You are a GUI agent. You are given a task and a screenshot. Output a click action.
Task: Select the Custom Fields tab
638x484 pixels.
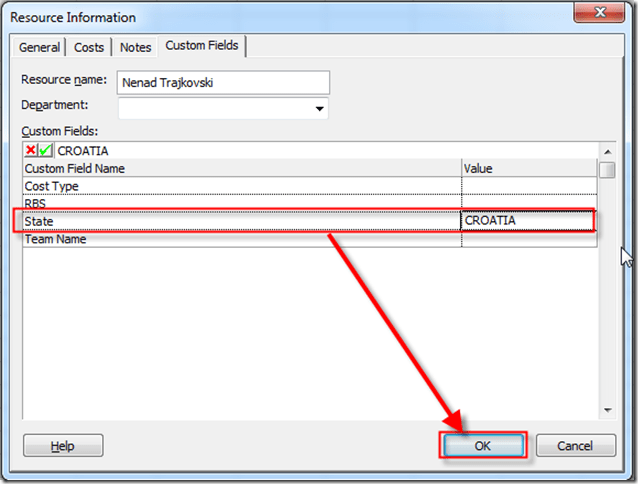click(x=203, y=46)
